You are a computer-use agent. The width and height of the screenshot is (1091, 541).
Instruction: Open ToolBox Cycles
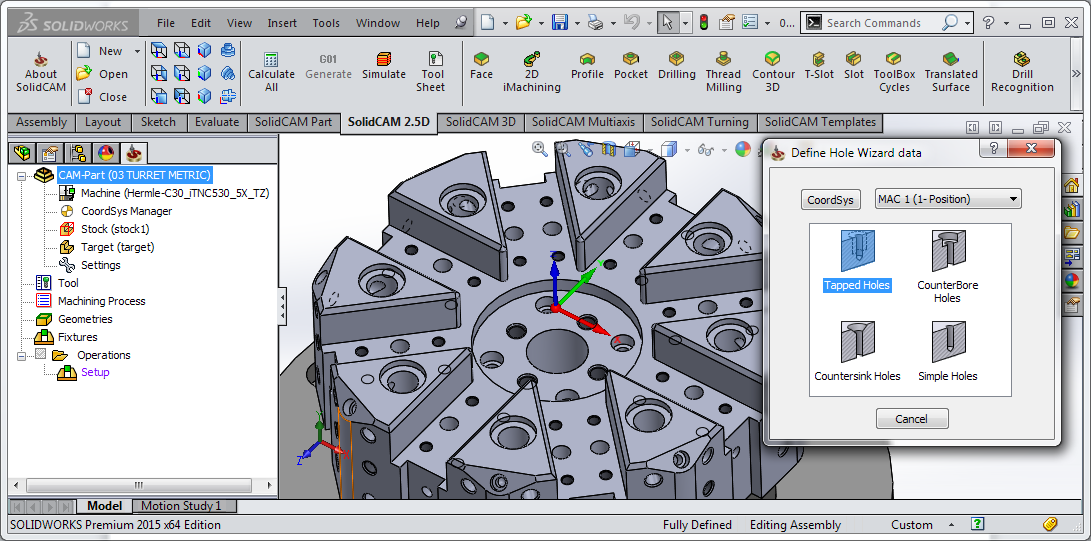click(x=894, y=72)
